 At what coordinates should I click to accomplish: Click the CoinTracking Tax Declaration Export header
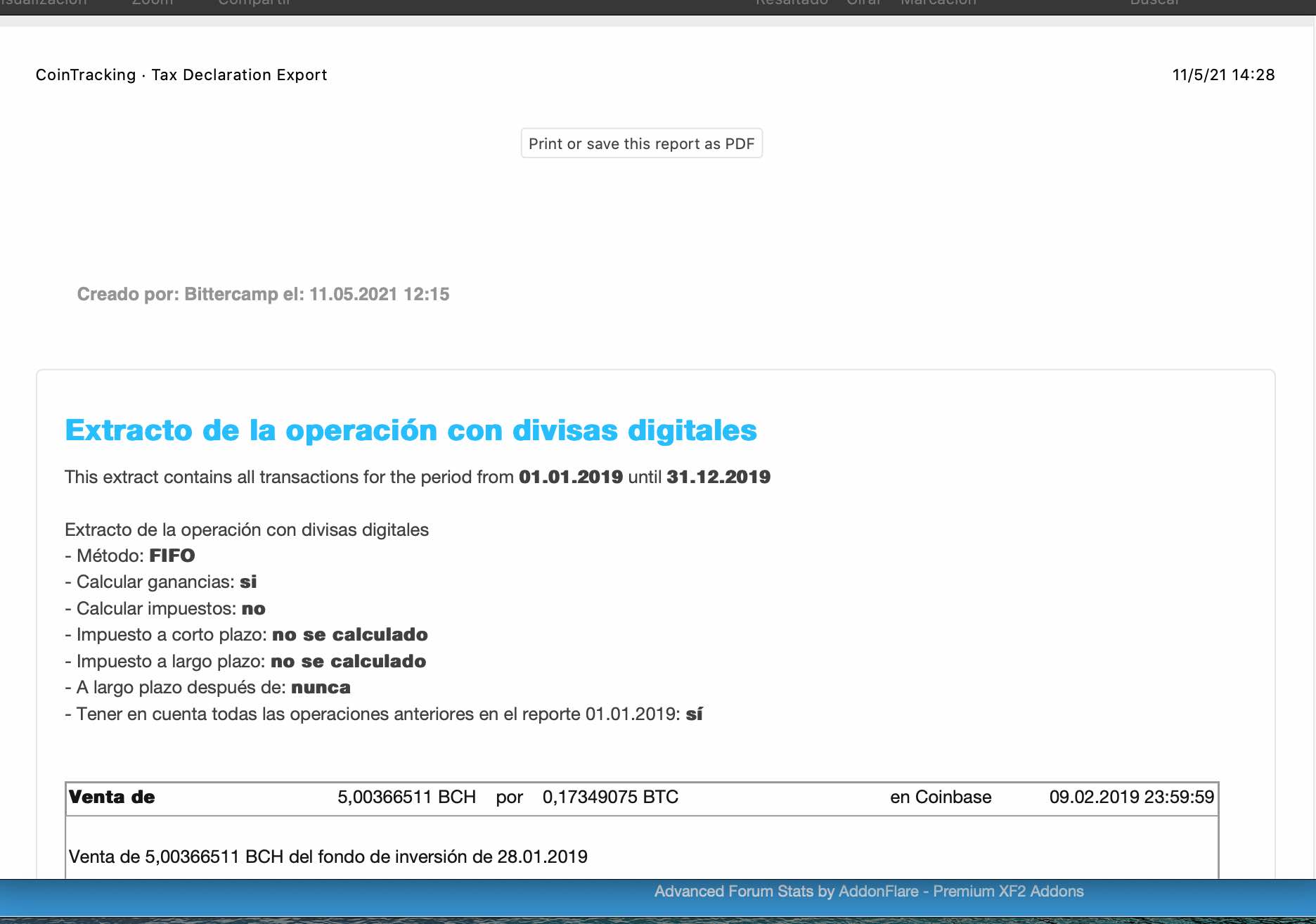[x=181, y=75]
